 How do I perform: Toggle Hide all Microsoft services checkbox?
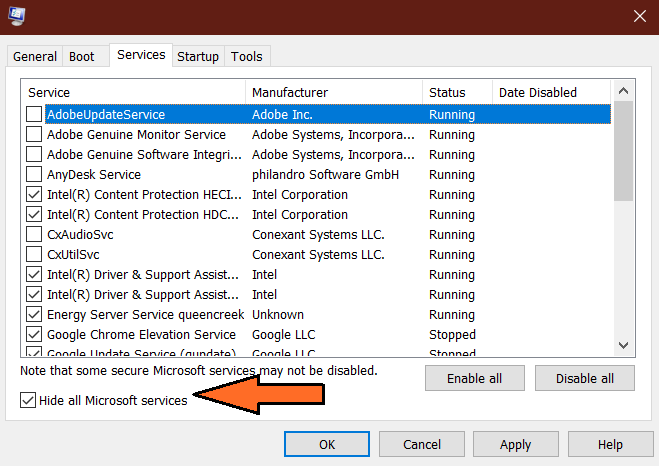coord(28,400)
